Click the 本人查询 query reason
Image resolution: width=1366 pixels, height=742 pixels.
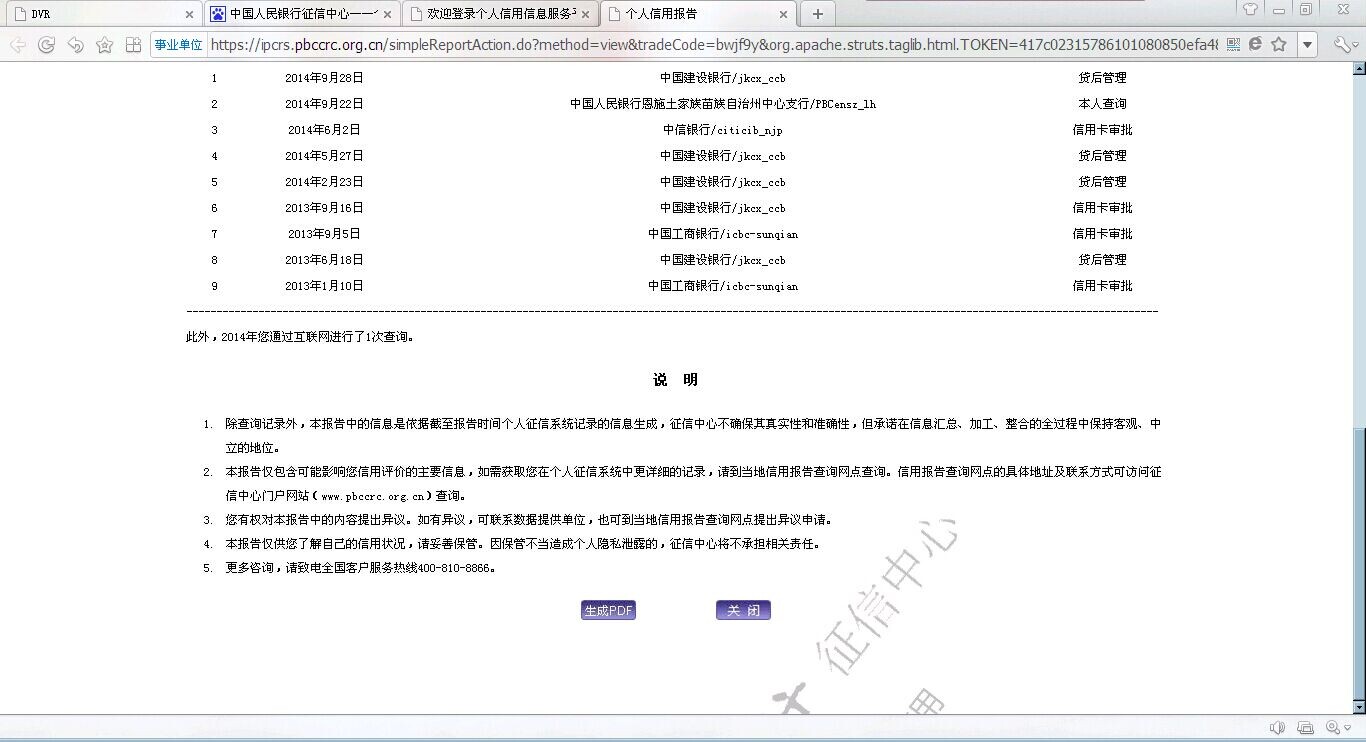[x=1102, y=104]
